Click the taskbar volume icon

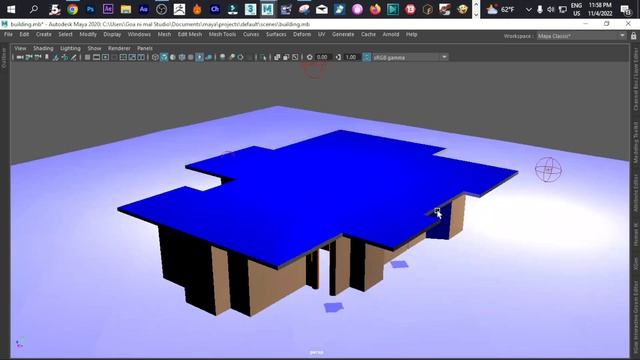click(x=551, y=9)
